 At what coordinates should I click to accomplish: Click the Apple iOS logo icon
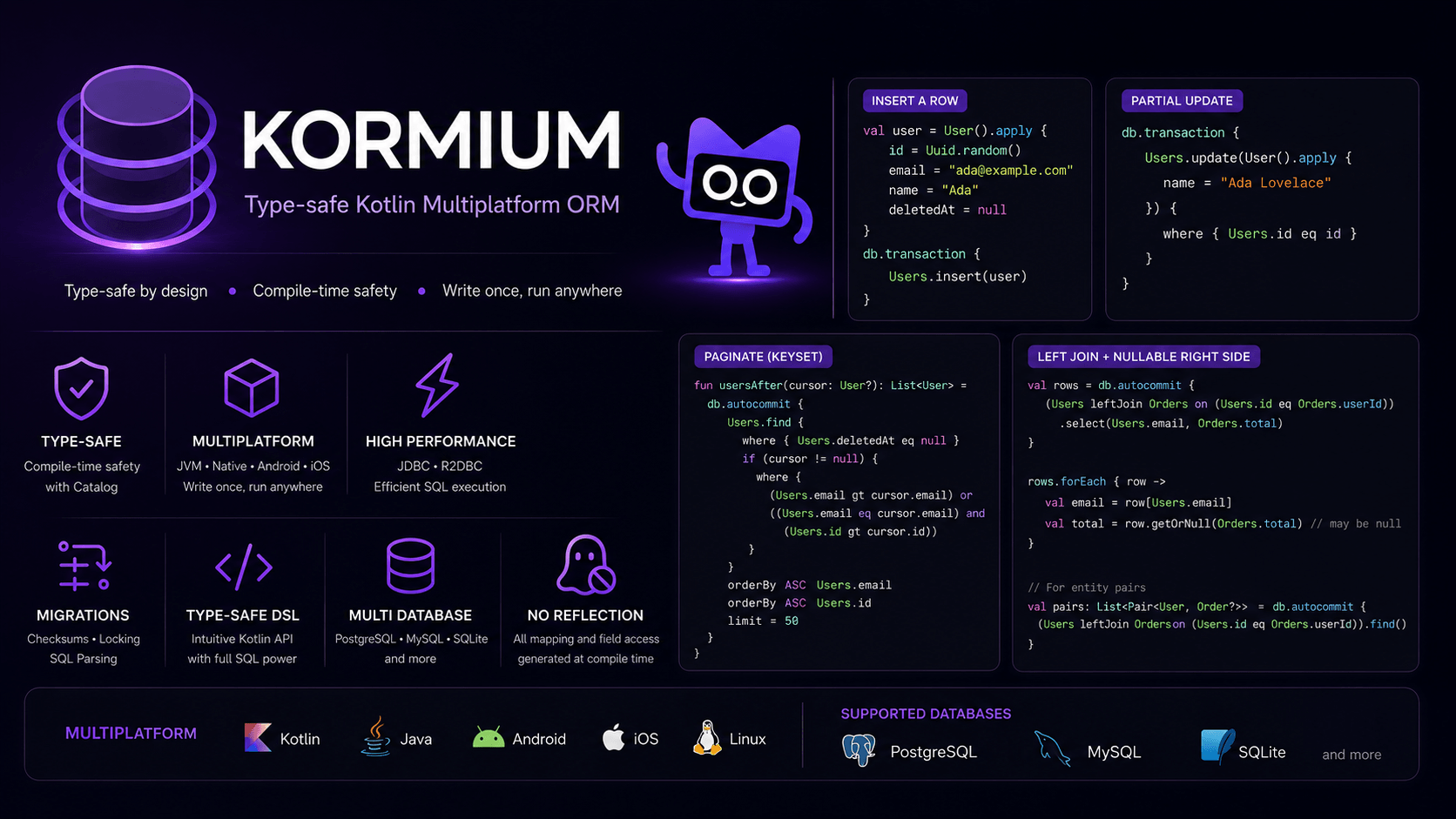[614, 737]
